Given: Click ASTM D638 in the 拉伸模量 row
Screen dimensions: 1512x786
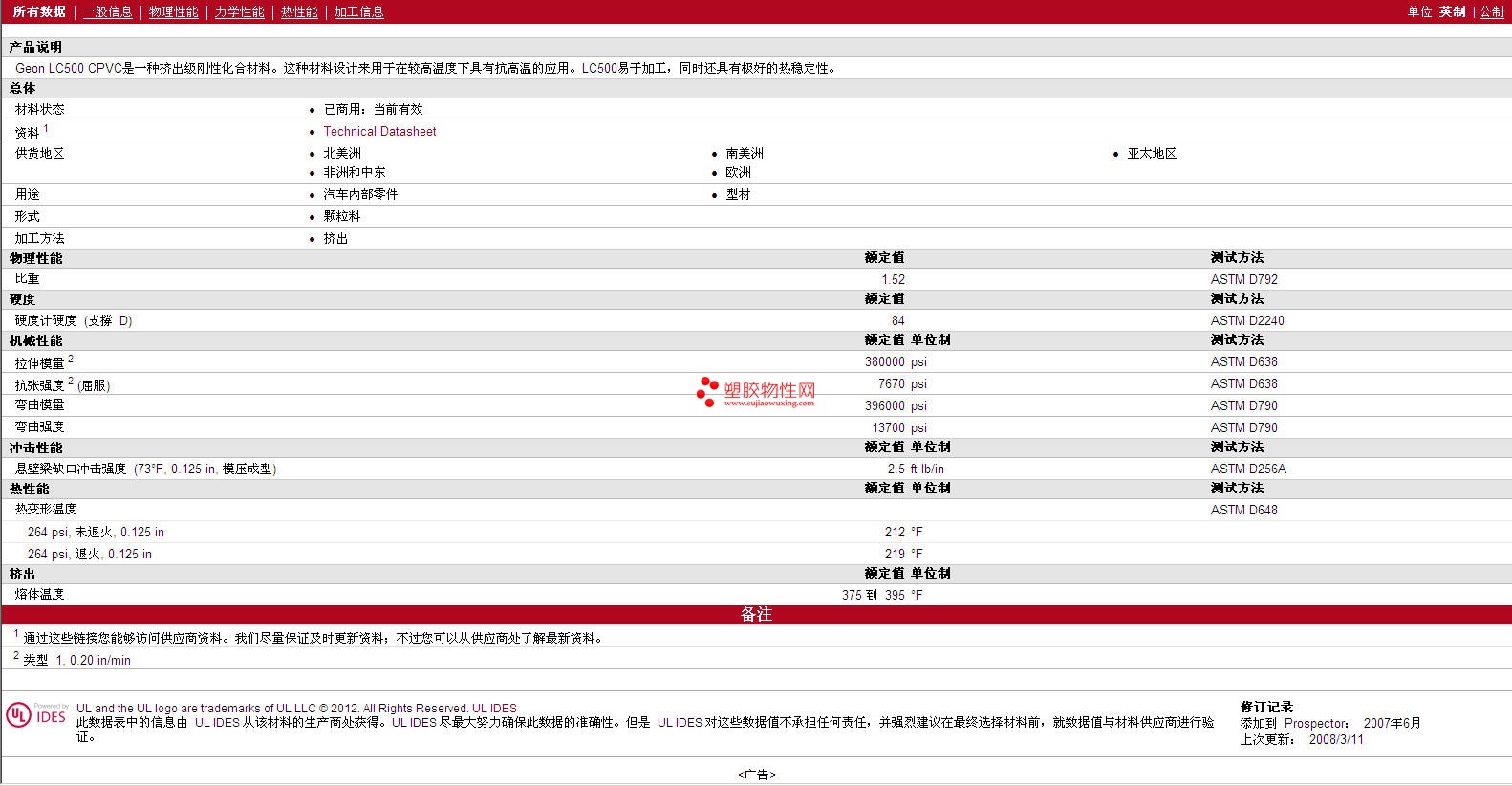Looking at the screenshot, I should click(1243, 361).
